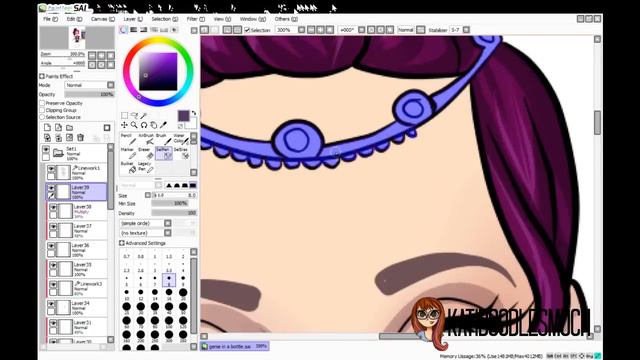
Task: Select the Legacy Pen tool
Action: [146, 167]
